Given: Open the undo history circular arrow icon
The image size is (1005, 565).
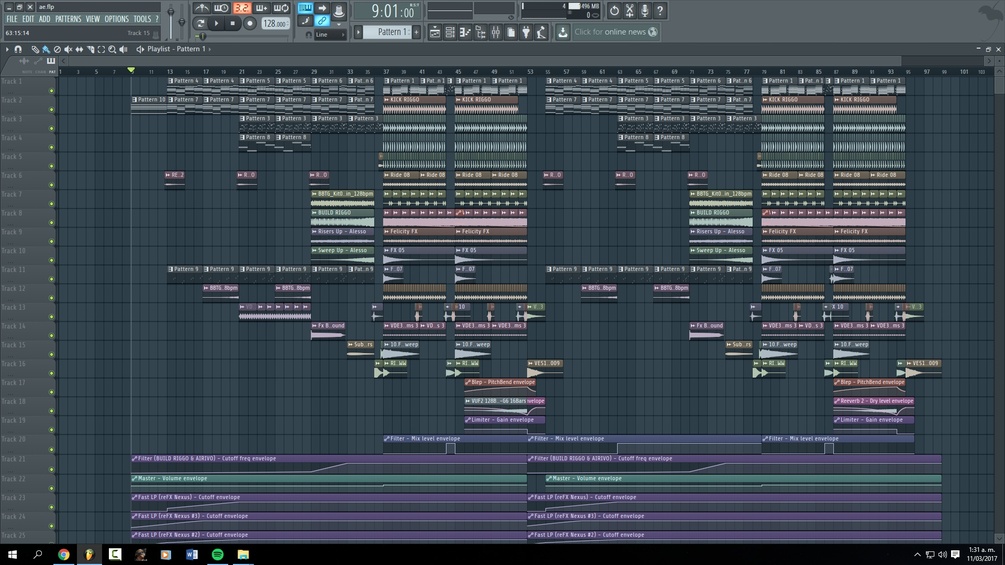Looking at the screenshot, I should (614, 10).
